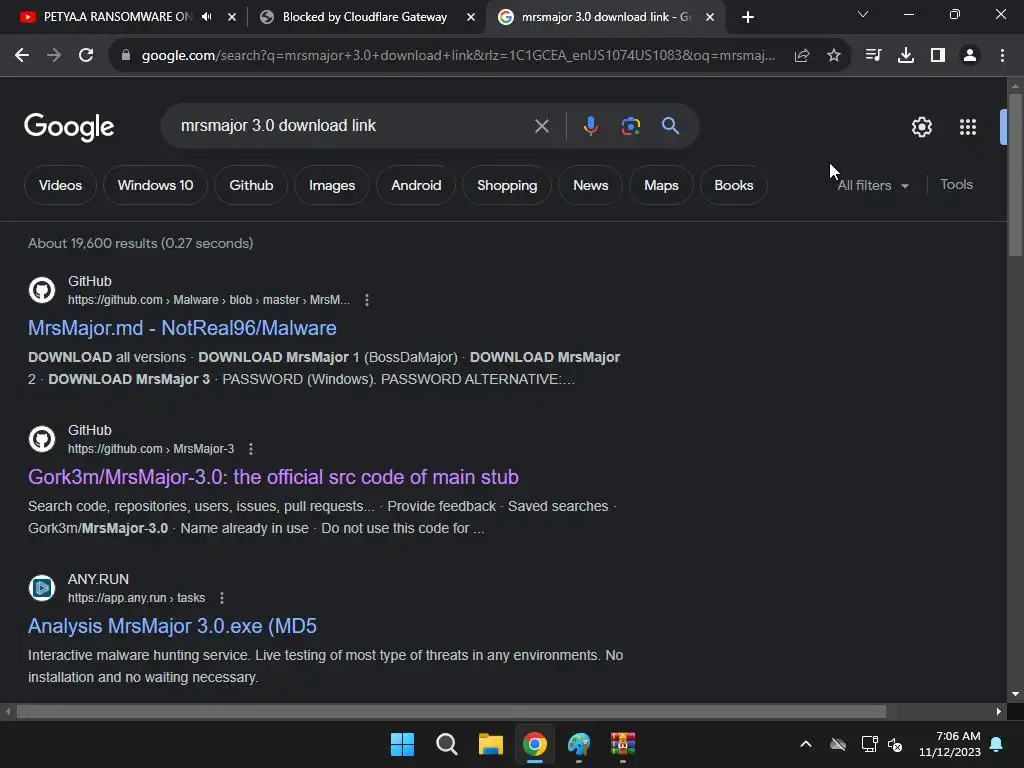Expand the All filters dropdown
The width and height of the screenshot is (1024, 768).
tap(872, 185)
